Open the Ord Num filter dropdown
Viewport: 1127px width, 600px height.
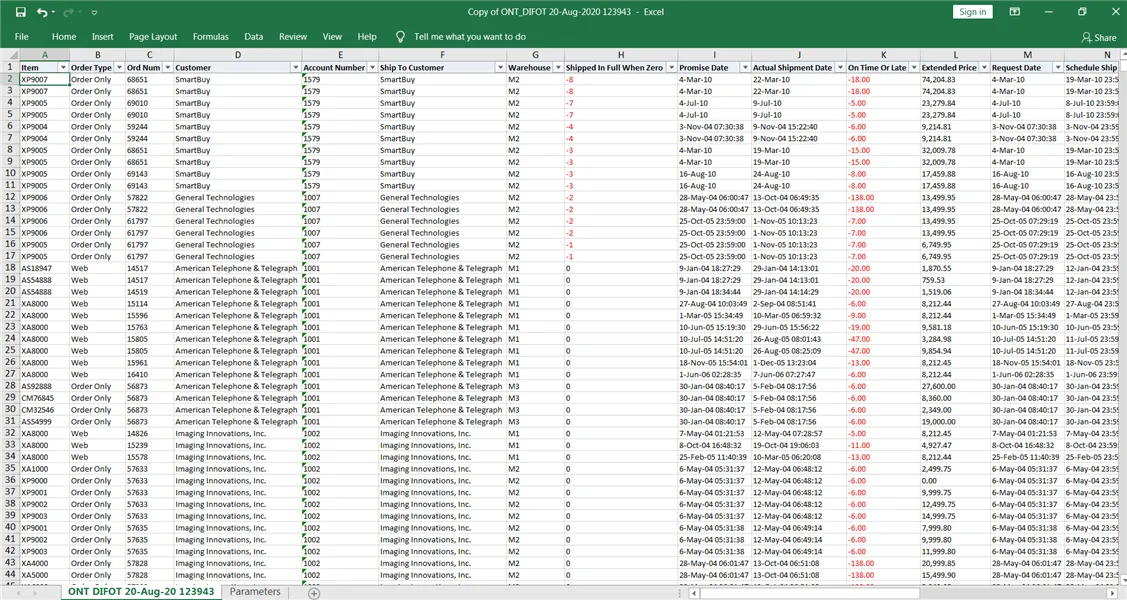tap(167, 68)
